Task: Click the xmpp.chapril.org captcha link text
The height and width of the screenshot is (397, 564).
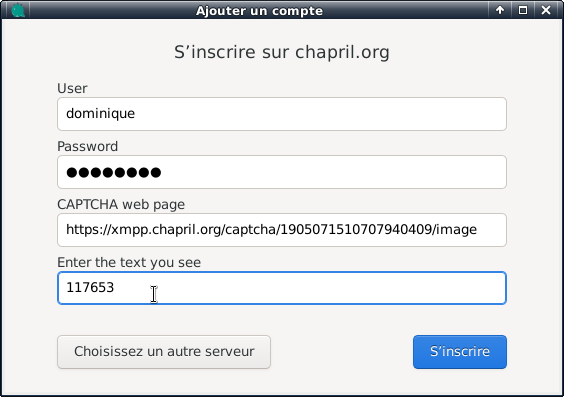Action: [x=271, y=229]
